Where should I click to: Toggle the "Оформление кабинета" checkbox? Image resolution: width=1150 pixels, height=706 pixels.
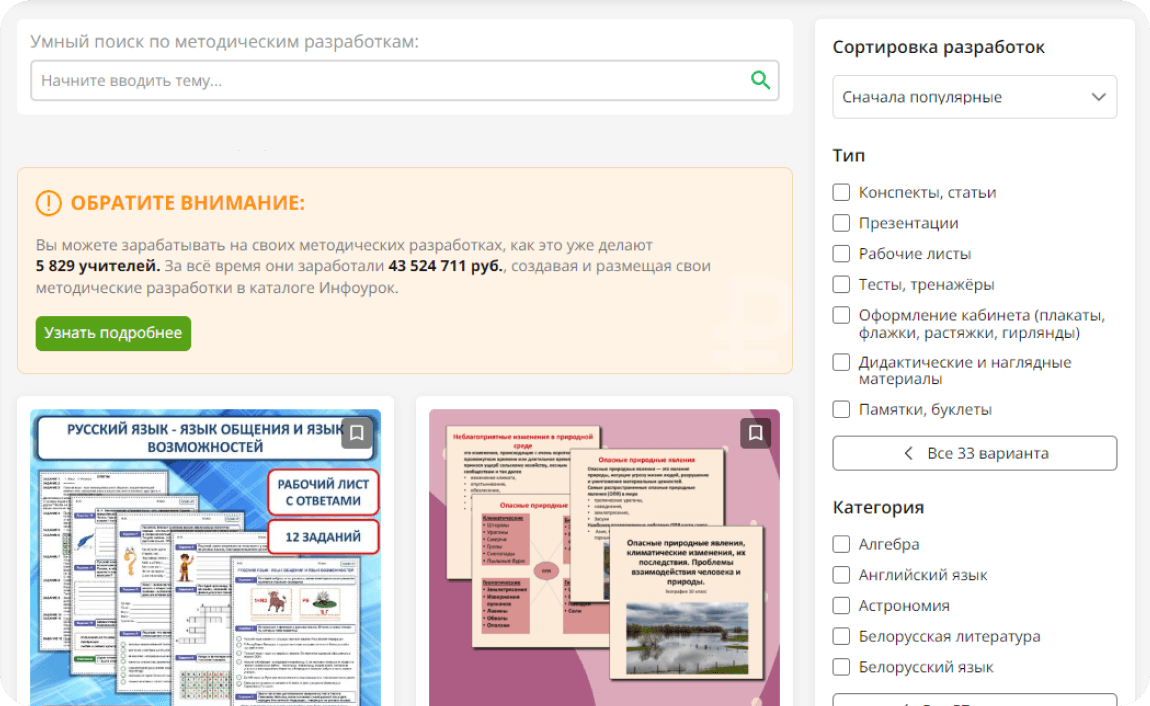842,315
